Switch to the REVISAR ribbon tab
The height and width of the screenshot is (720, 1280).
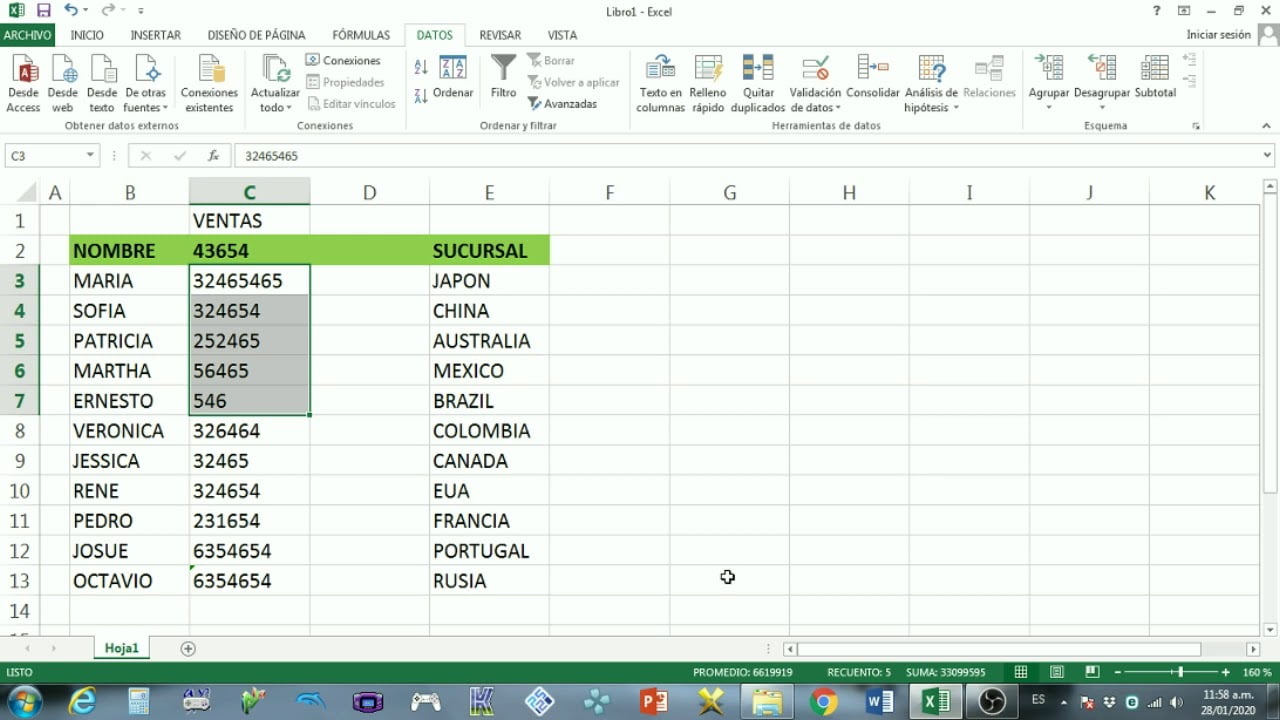click(x=500, y=34)
